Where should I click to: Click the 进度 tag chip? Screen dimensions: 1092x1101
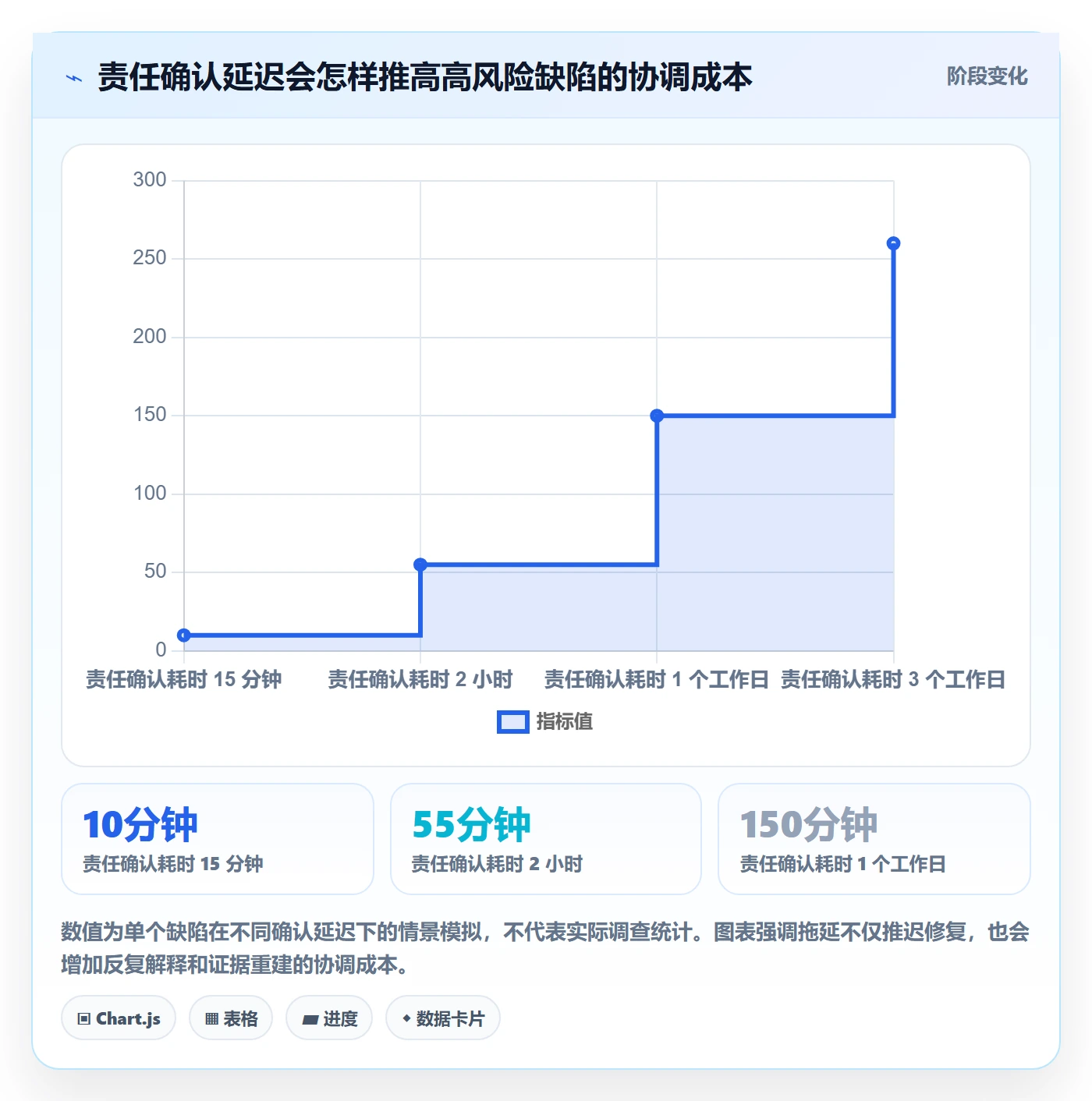click(329, 1018)
